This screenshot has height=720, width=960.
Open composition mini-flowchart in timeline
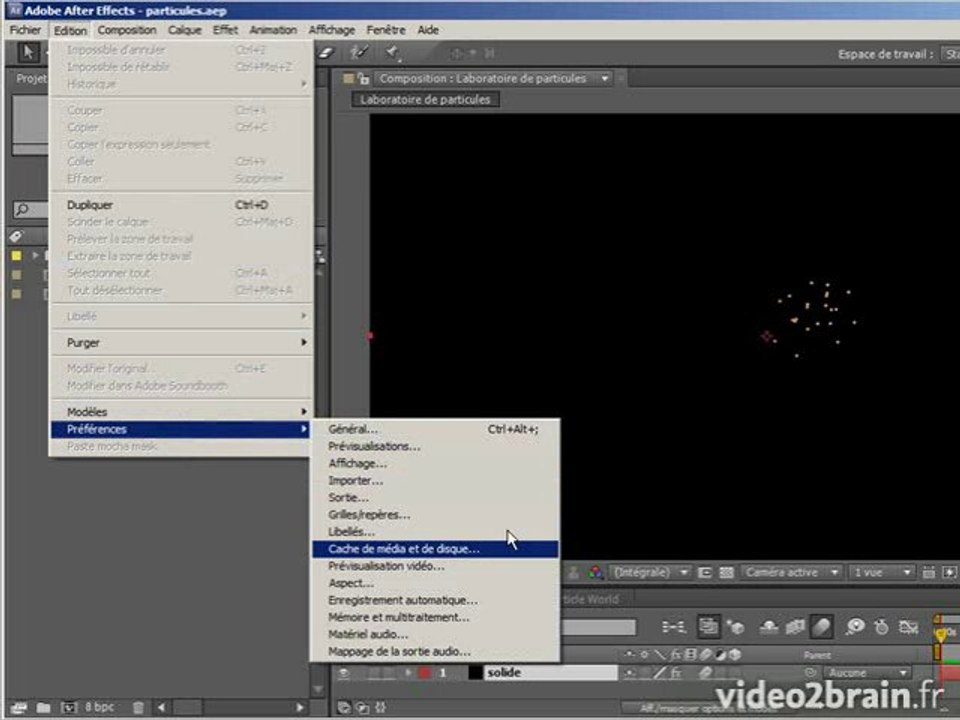(x=673, y=626)
